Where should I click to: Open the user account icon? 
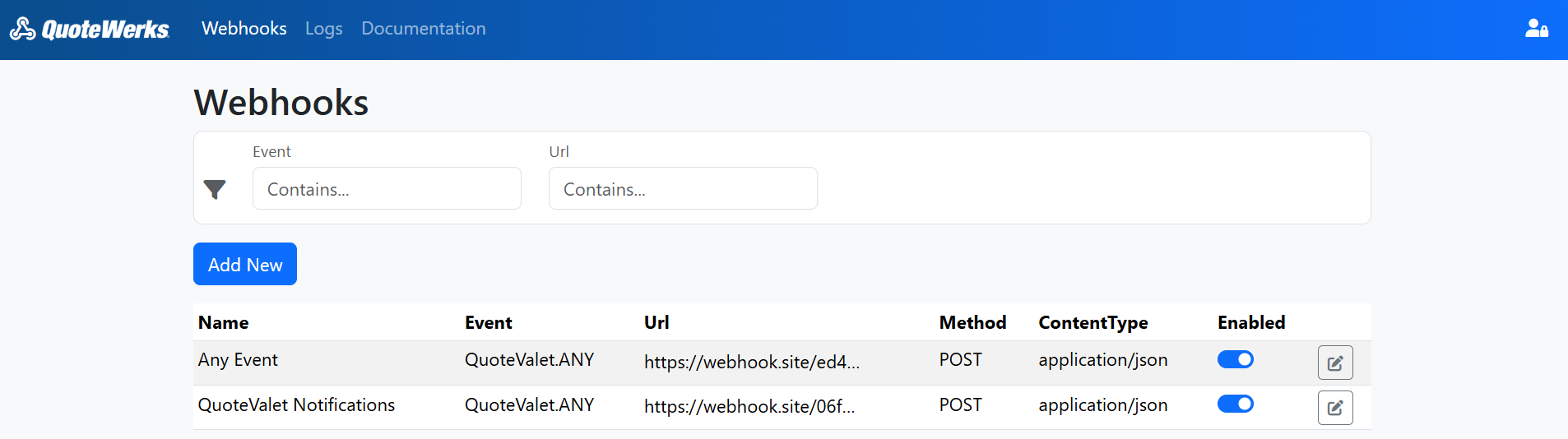1536,29
